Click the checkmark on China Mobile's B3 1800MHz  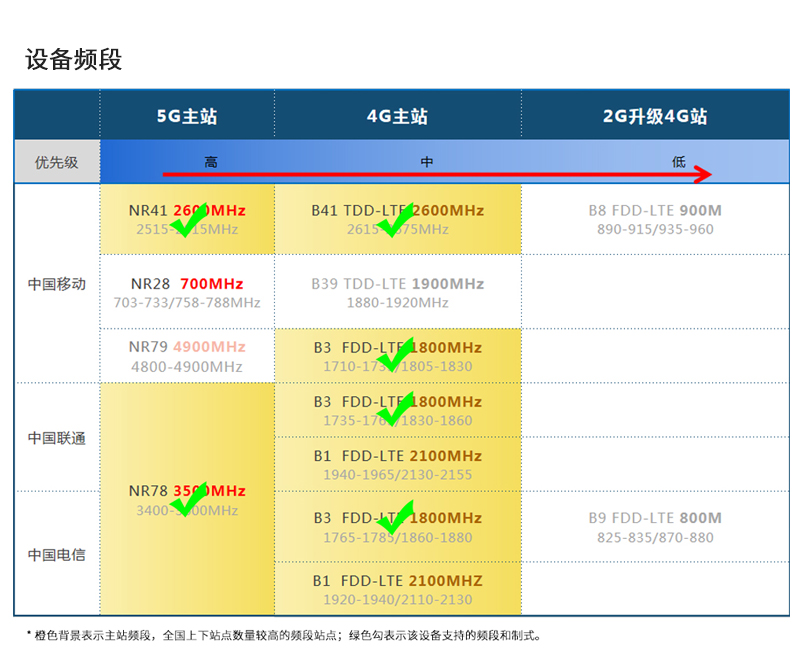pos(393,356)
